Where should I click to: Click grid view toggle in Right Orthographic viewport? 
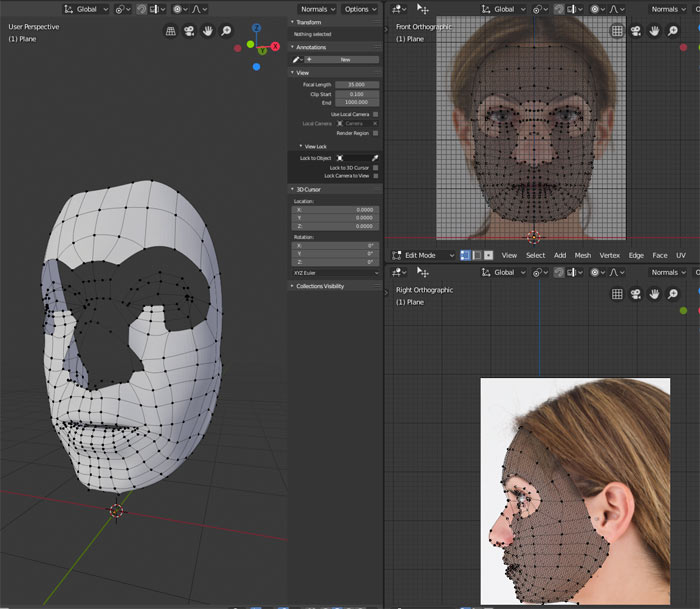617,294
